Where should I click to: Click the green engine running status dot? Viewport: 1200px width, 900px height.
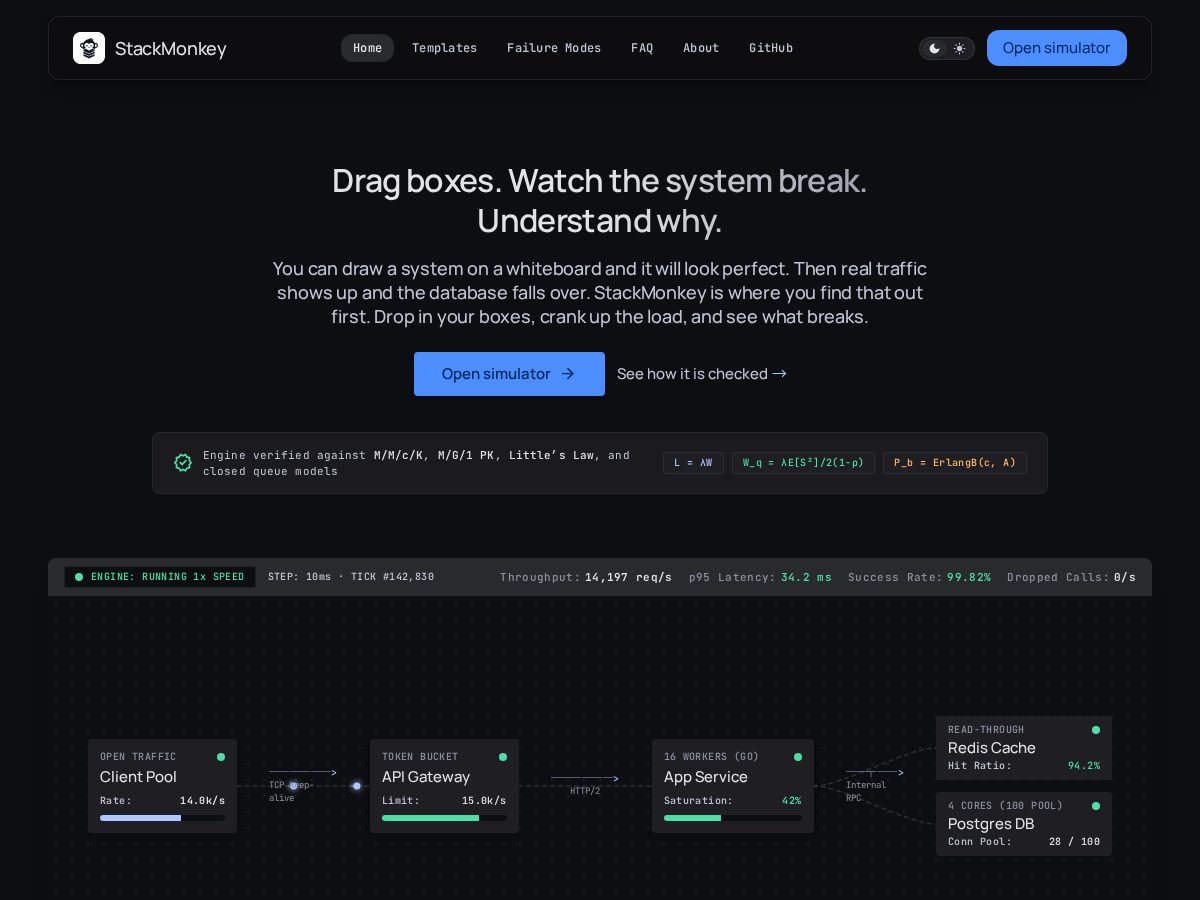79,577
